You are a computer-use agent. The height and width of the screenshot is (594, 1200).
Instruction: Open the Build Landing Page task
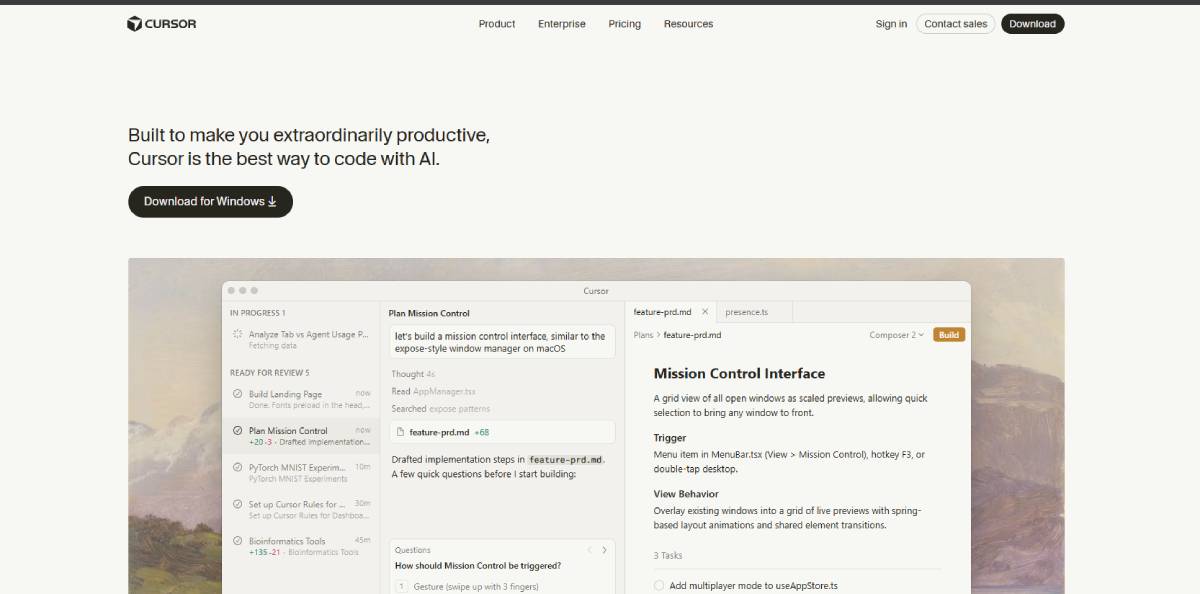(301, 399)
